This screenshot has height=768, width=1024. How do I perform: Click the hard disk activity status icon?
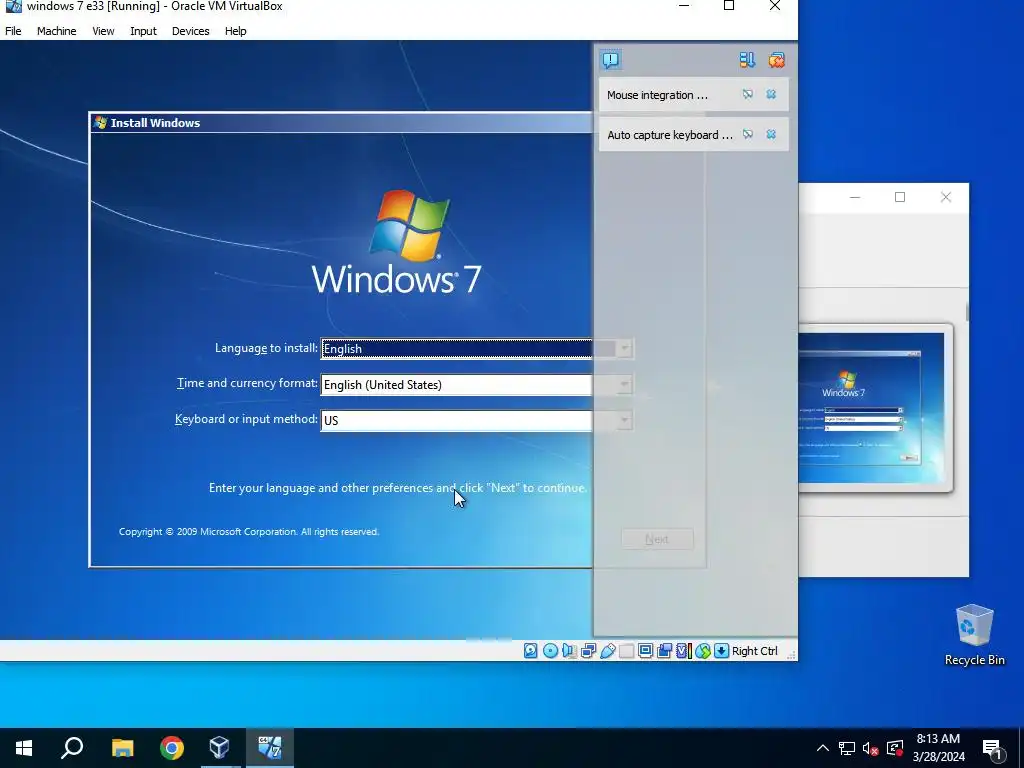(530, 650)
